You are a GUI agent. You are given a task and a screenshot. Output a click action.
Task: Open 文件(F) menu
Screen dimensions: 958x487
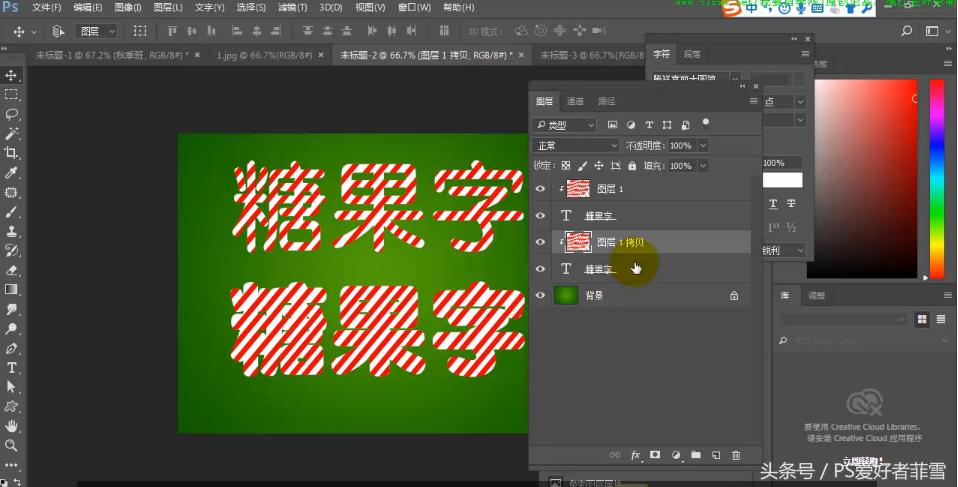[x=46, y=7]
